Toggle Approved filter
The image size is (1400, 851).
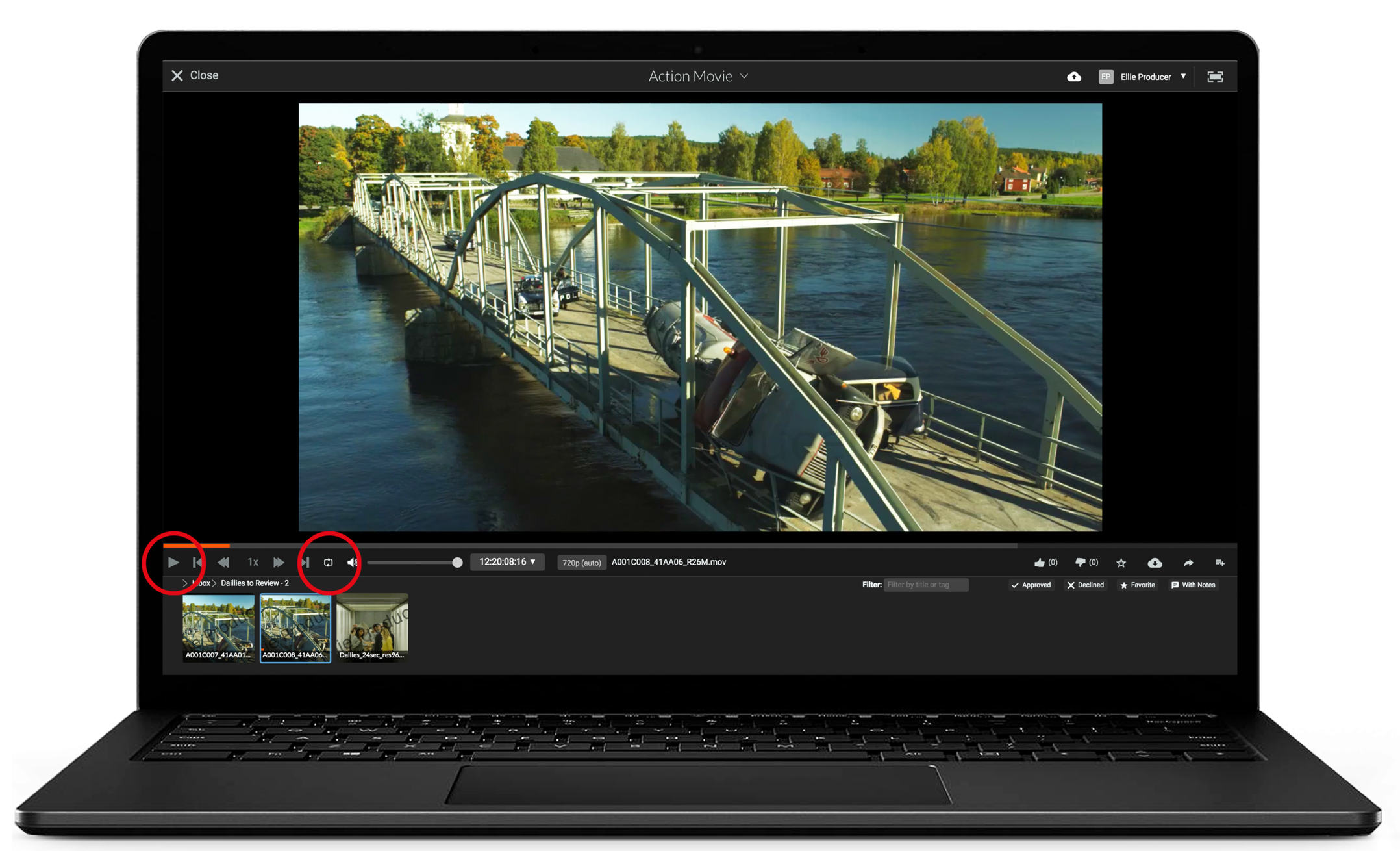1031,585
